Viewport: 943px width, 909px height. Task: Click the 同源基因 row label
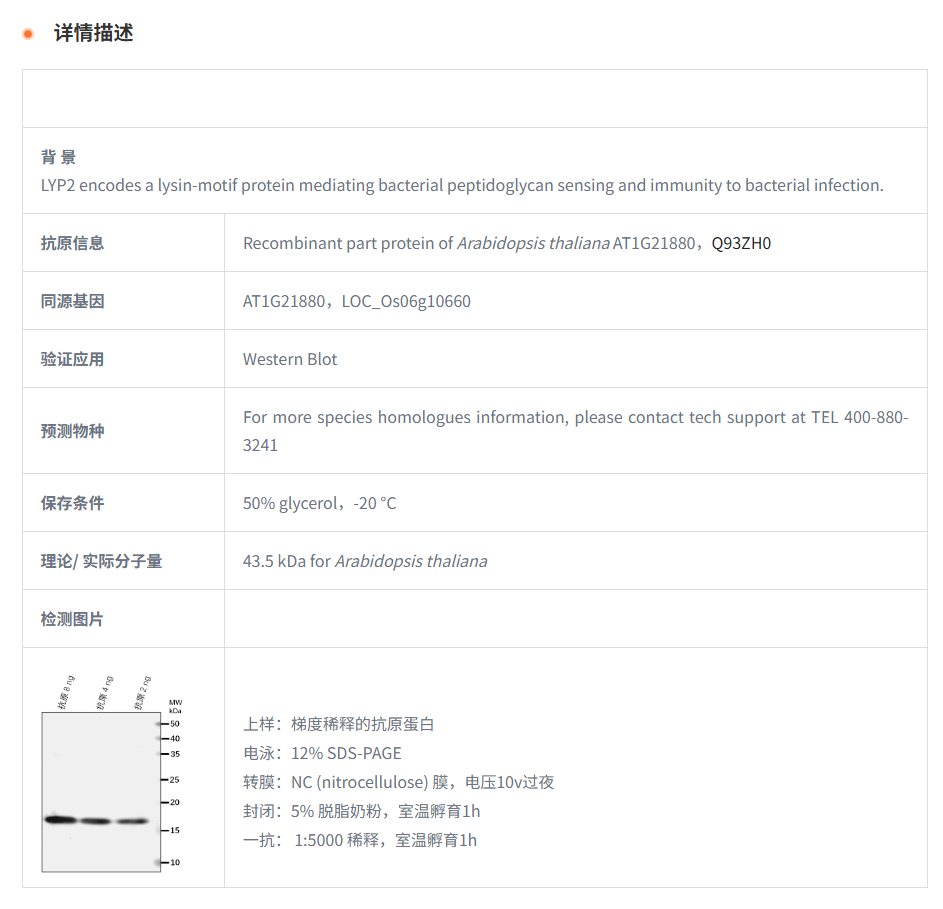tap(72, 301)
